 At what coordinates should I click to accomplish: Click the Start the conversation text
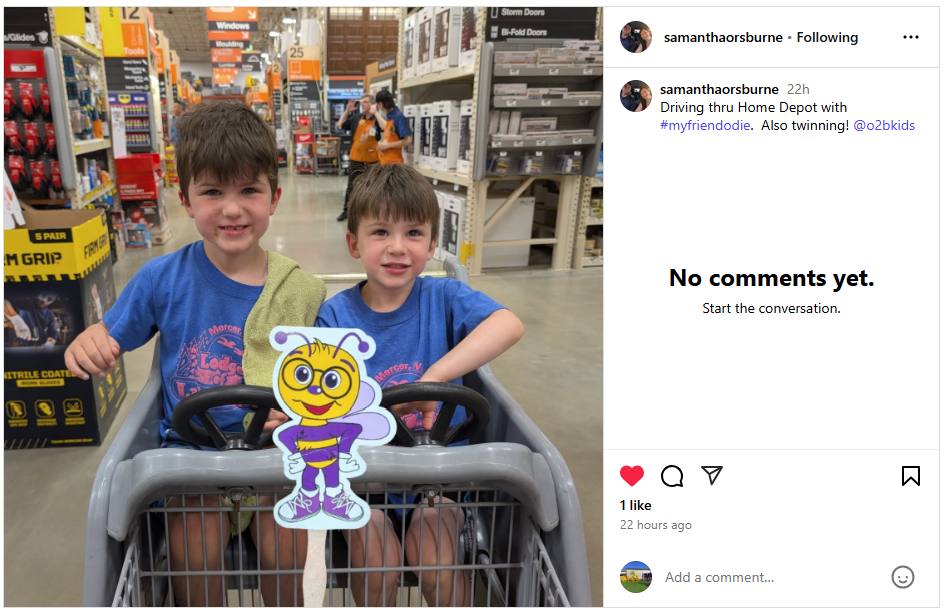click(771, 308)
